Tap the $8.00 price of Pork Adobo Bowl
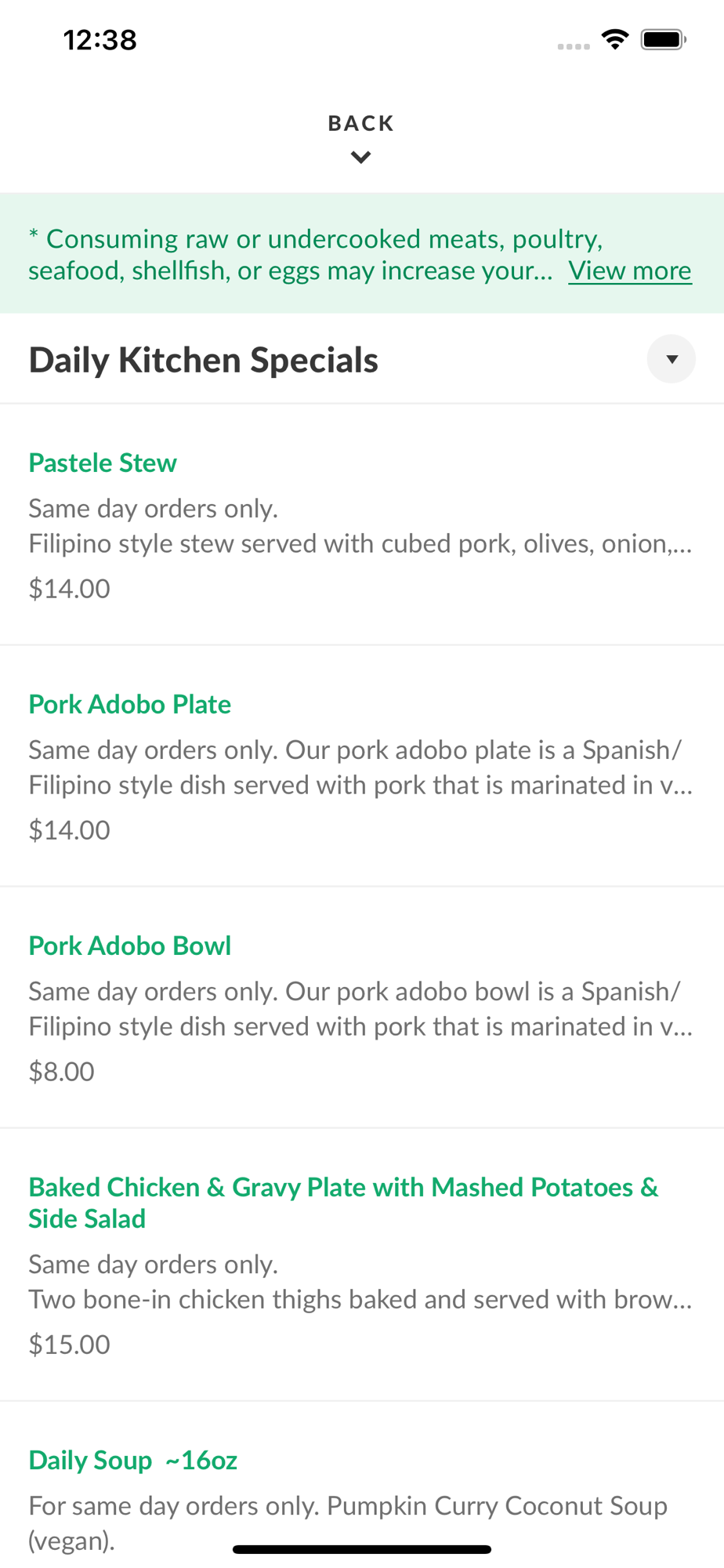The height and width of the screenshot is (1568, 724). click(62, 1071)
